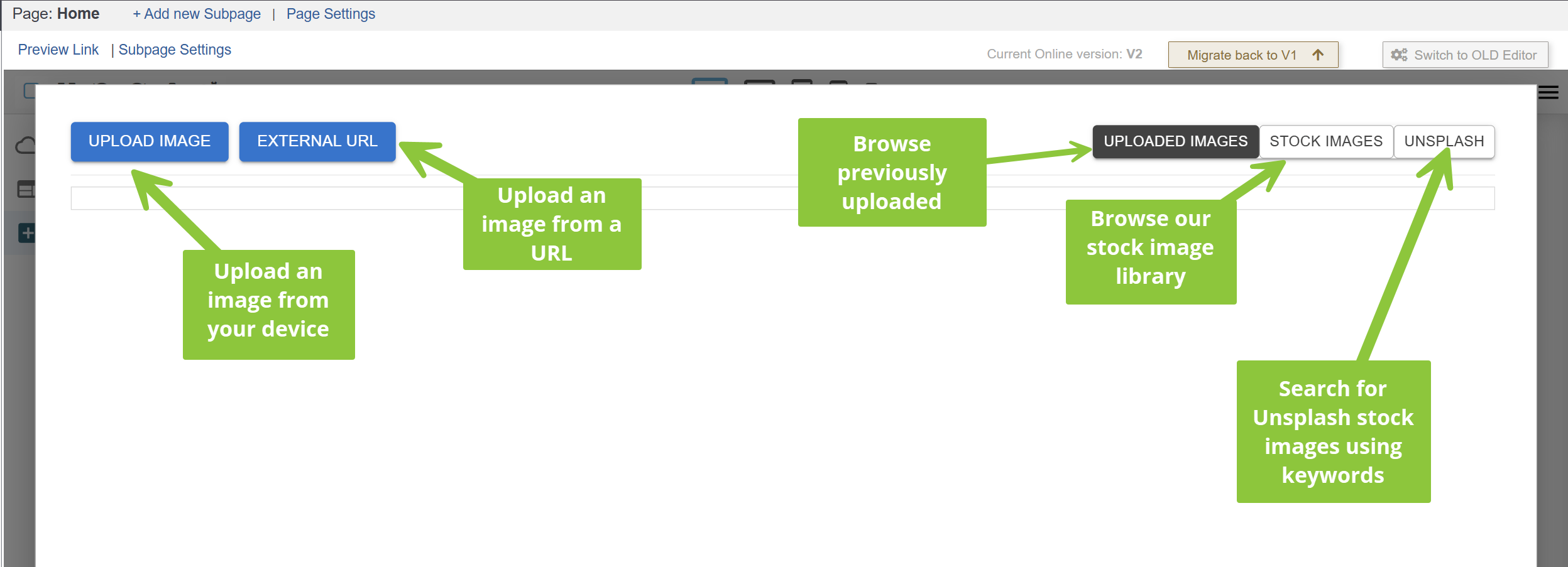Screen dimensions: 1568x567
Task: Select the desktop view icon behind dialog
Action: pyautogui.click(x=710, y=82)
